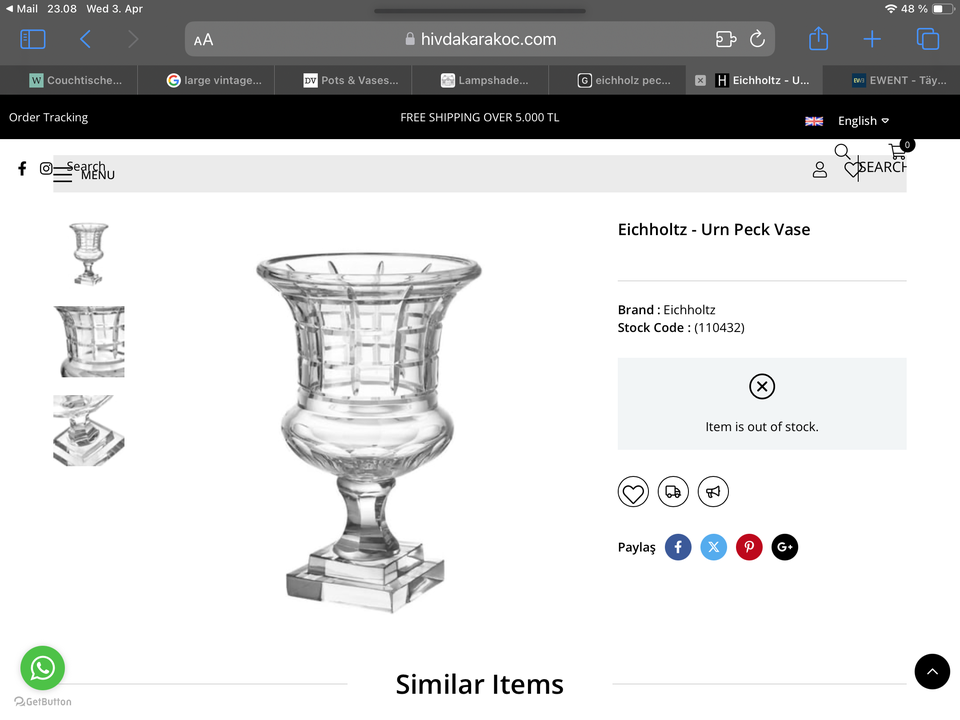The height and width of the screenshot is (720, 960).
Task: Share product on Pinterest
Action: [x=749, y=547]
